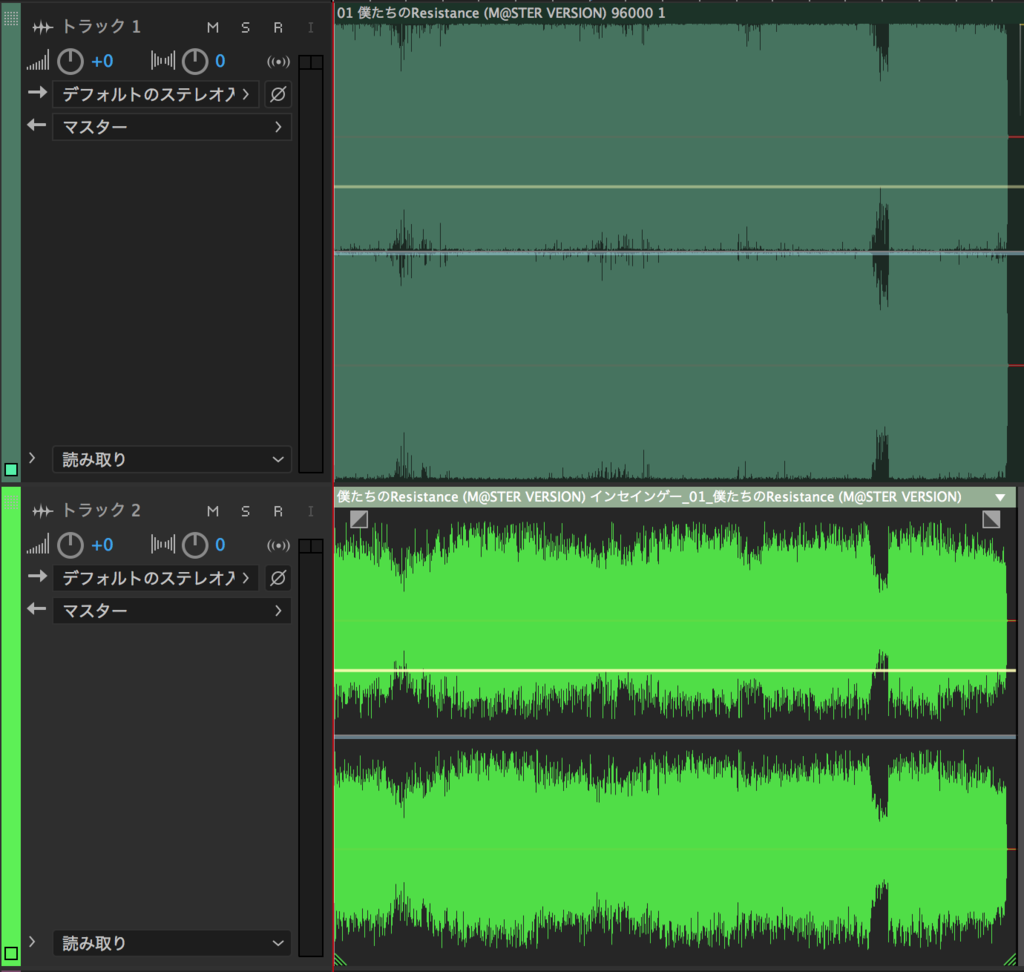Click the crossfade handle at Track 2 clip bottom-left
Viewport: 1024px width, 972px height.
tap(340, 960)
